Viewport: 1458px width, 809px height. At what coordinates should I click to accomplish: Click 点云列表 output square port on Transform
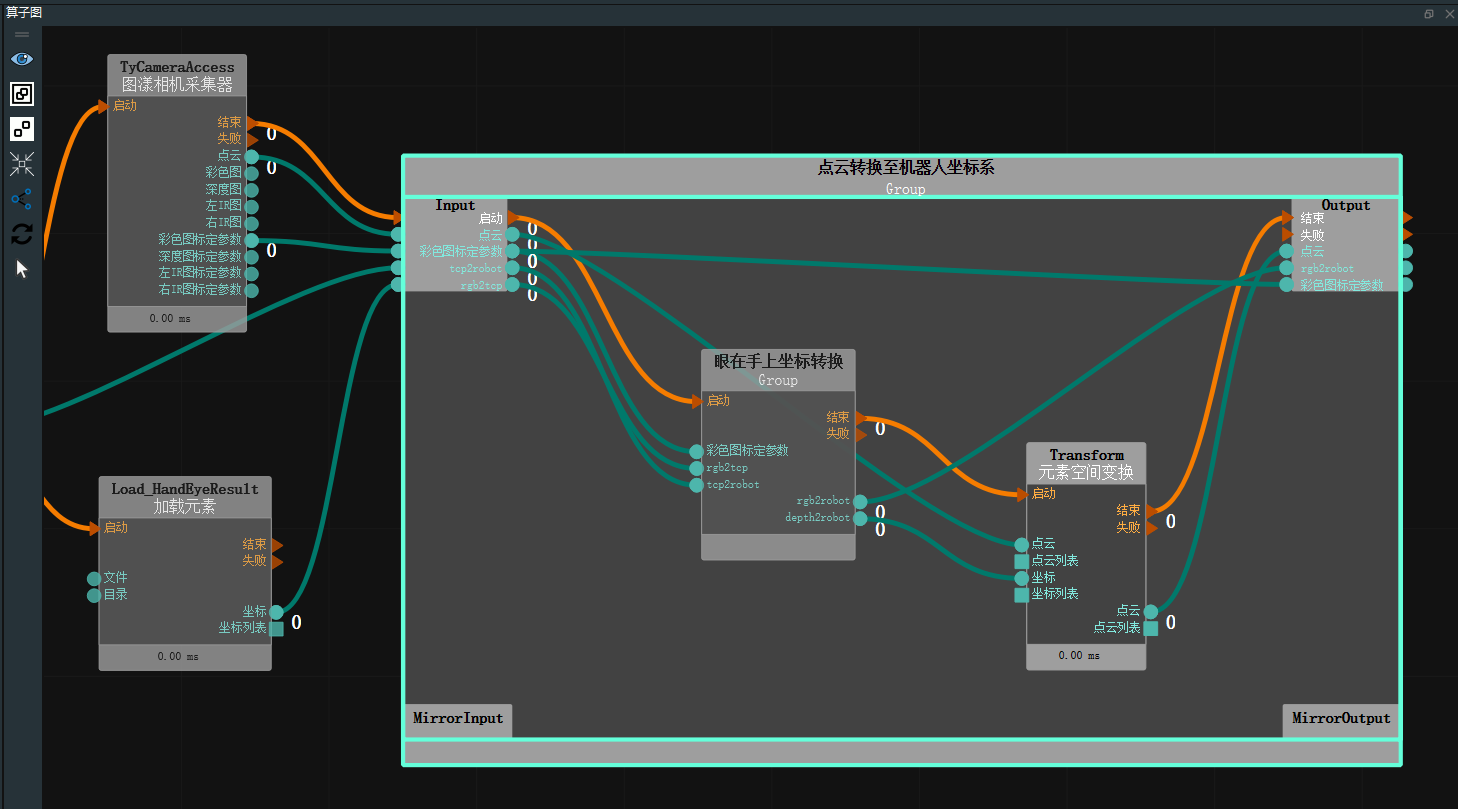click(1151, 629)
